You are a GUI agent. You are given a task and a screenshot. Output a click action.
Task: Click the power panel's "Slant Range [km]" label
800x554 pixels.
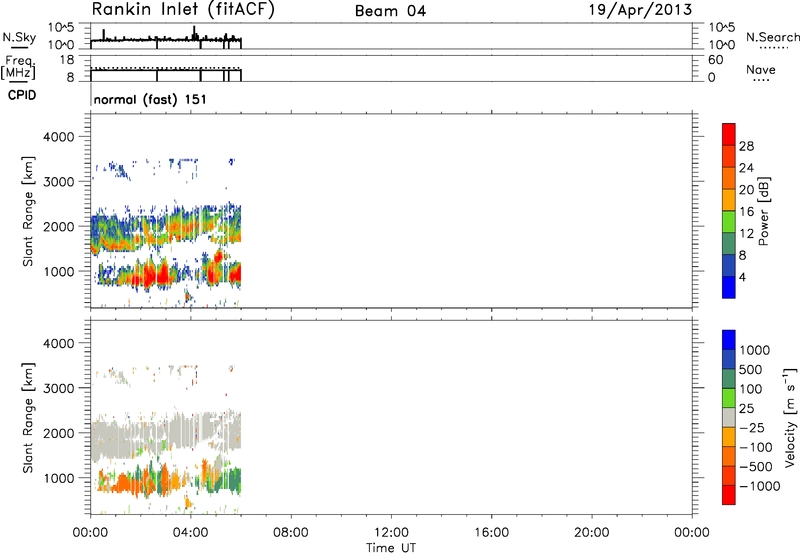(x=28, y=211)
